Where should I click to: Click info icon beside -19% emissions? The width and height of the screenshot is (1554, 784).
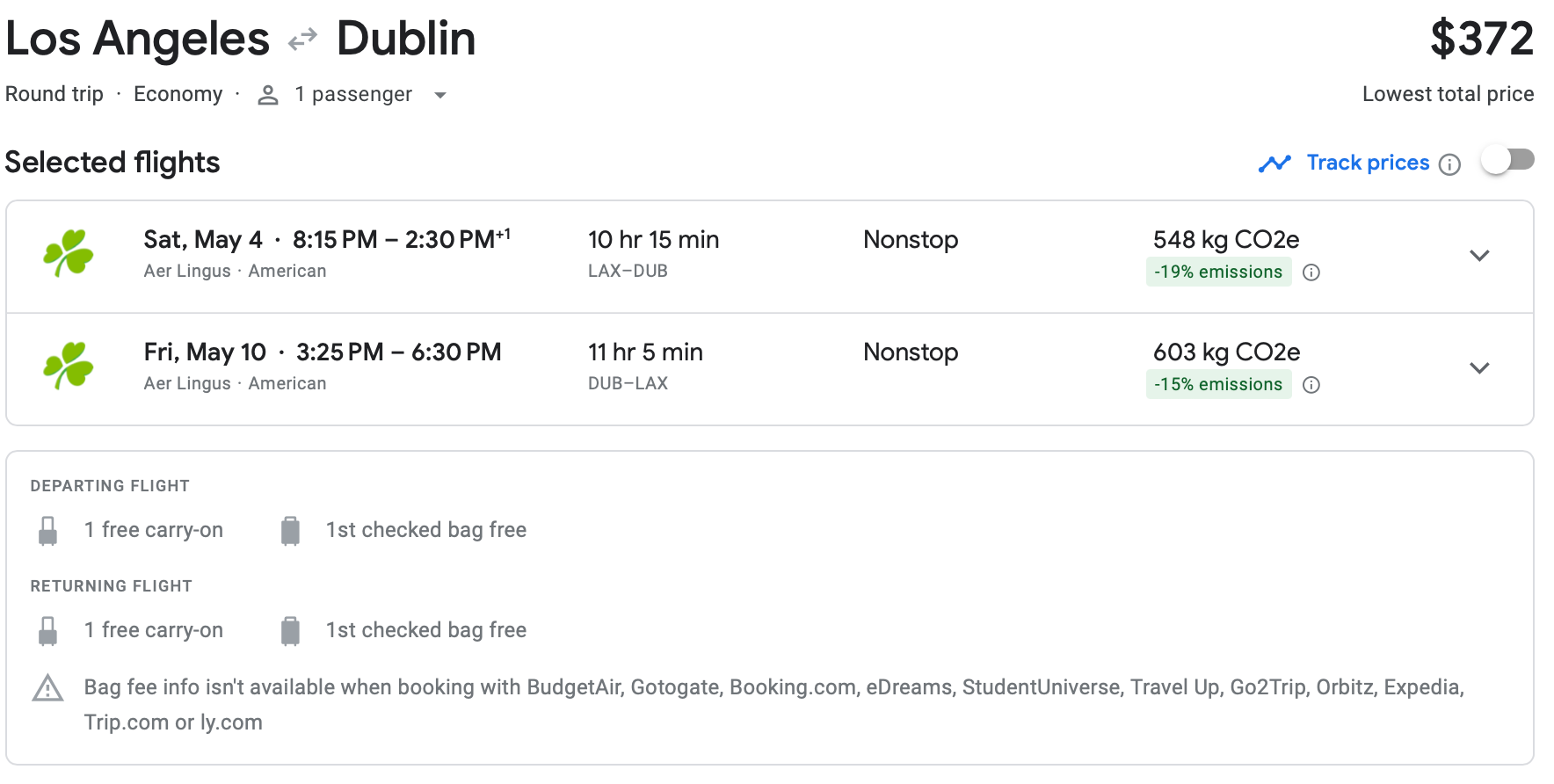click(1311, 272)
